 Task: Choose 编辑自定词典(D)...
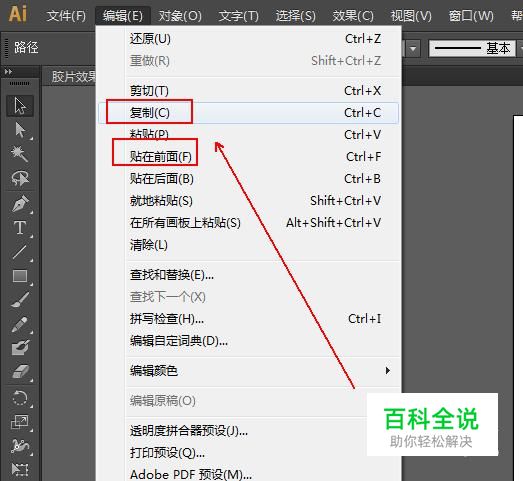248,341
